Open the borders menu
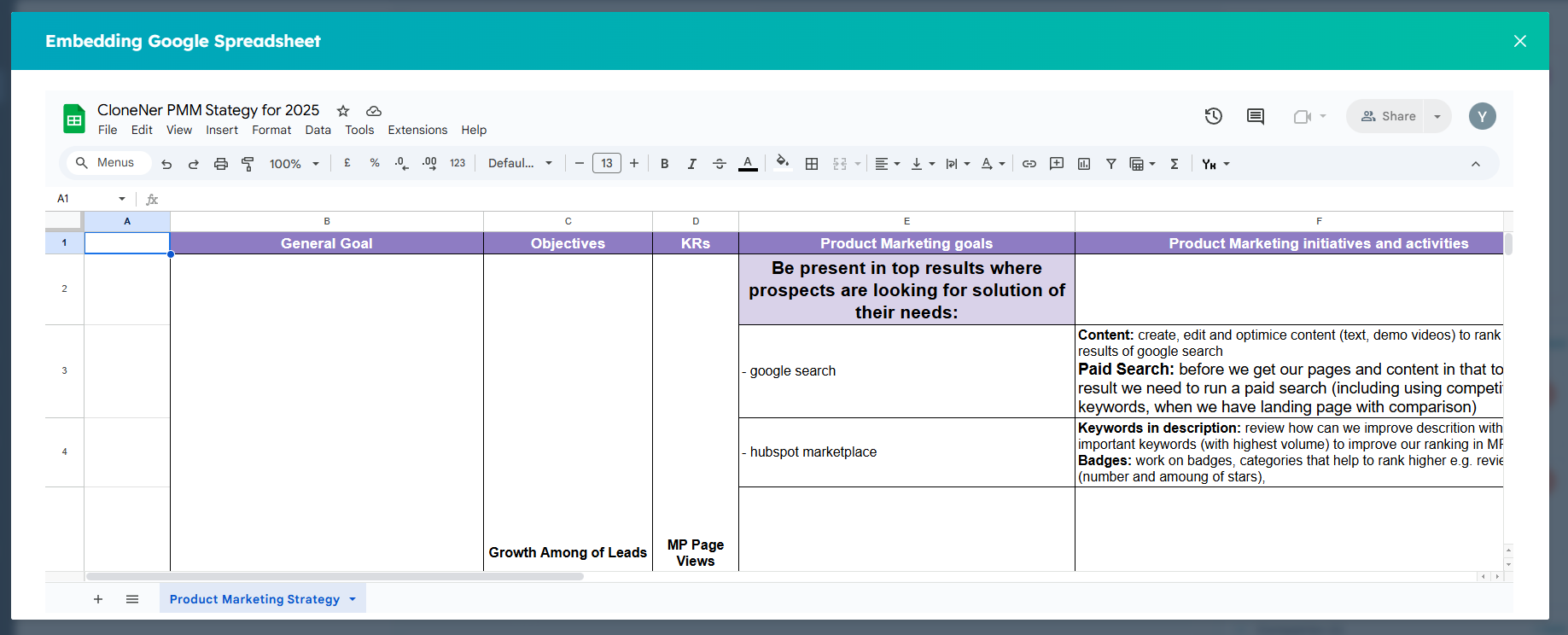 click(x=812, y=164)
